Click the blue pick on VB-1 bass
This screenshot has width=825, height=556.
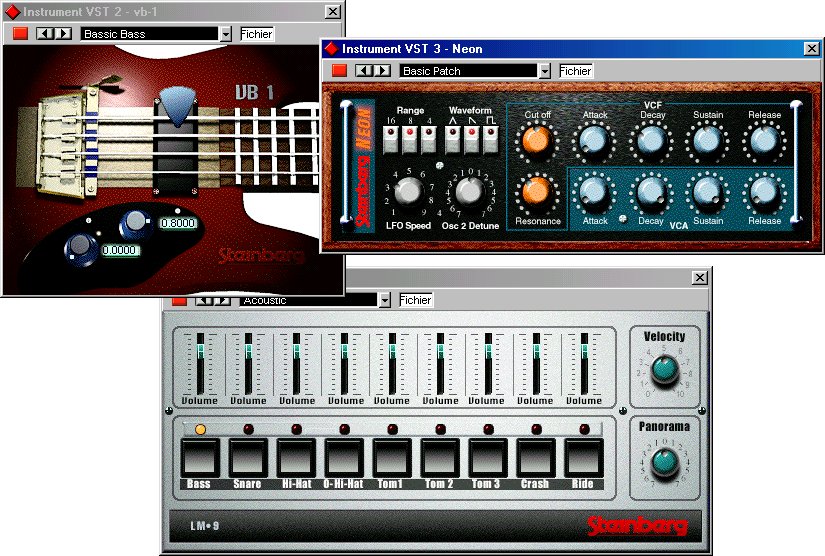click(177, 106)
